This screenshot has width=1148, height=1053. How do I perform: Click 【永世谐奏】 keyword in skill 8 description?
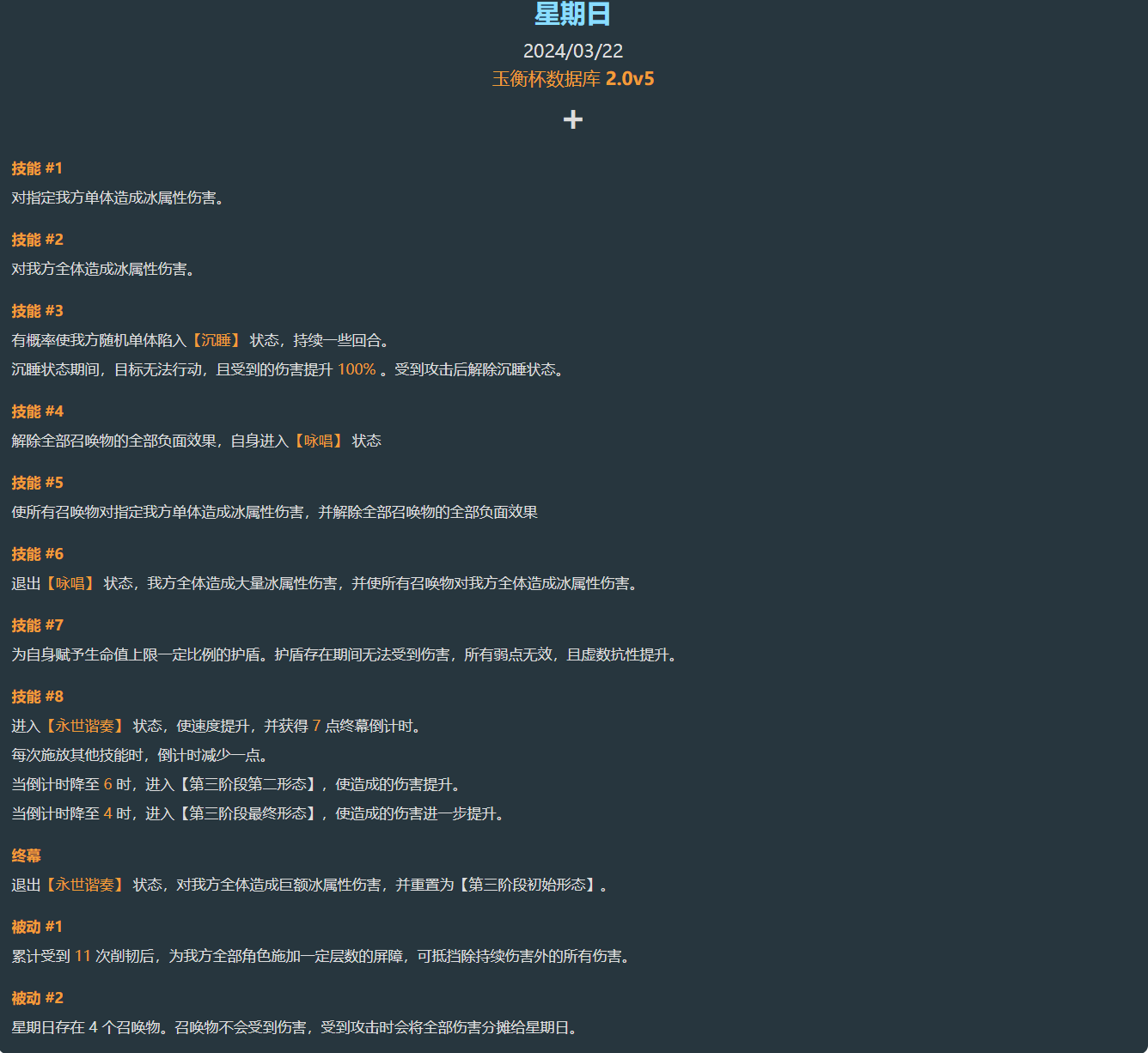[x=85, y=726]
